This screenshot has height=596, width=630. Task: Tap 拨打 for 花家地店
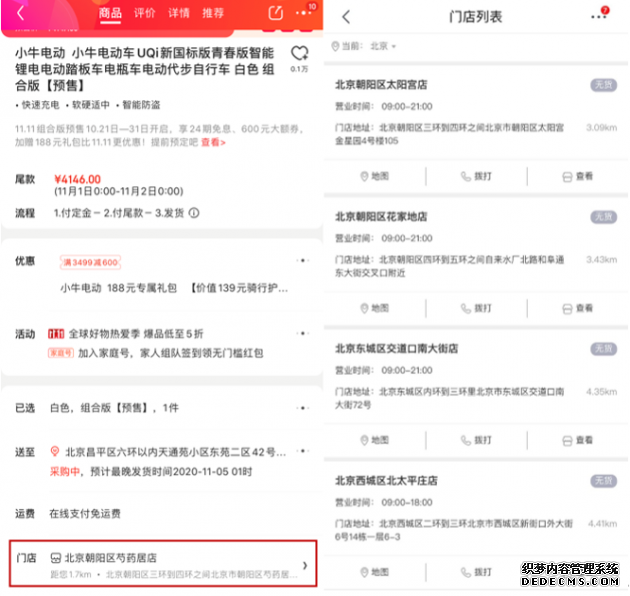coord(476,308)
